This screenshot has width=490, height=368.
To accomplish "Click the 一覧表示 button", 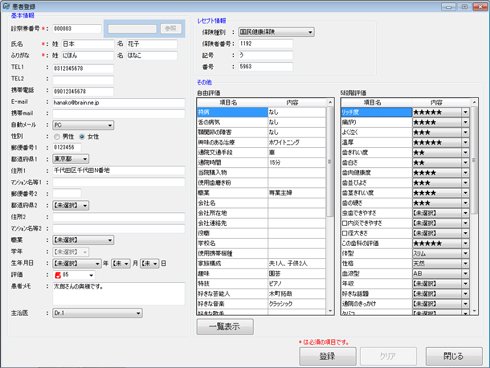I will [225, 326].
